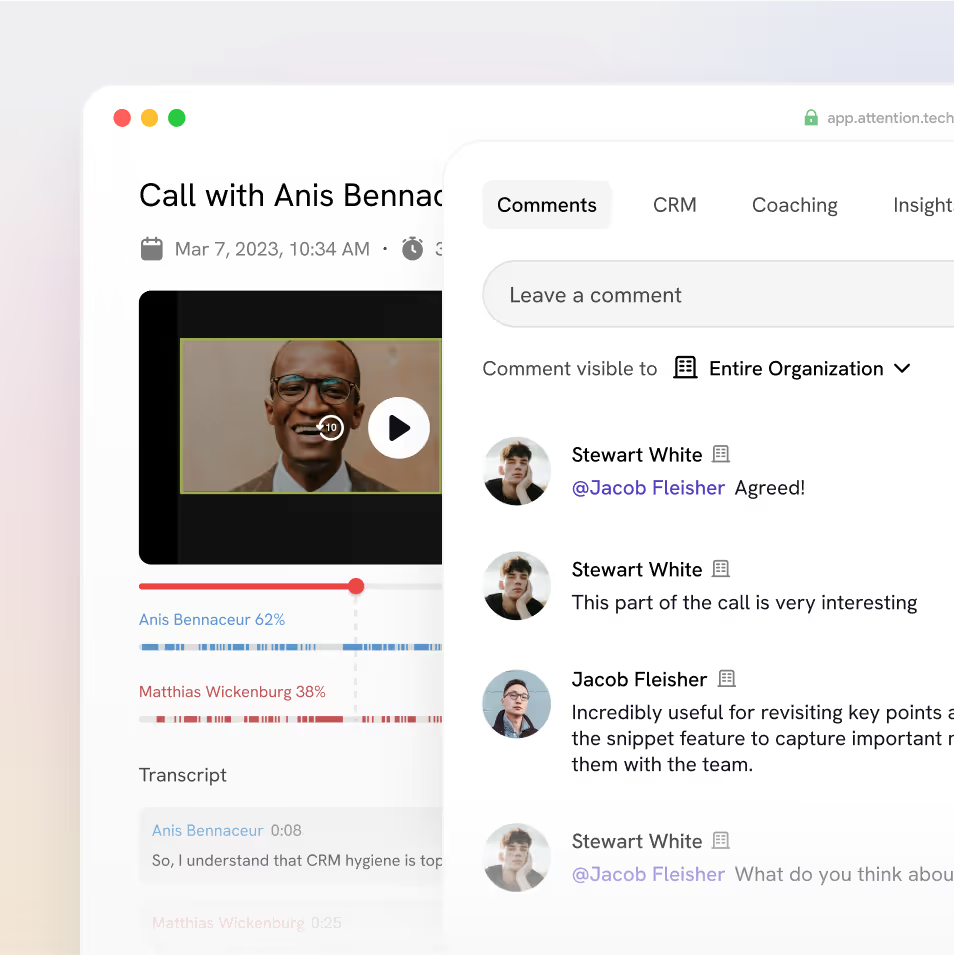Open the Coaching tab
The image size is (954, 955).
(794, 205)
